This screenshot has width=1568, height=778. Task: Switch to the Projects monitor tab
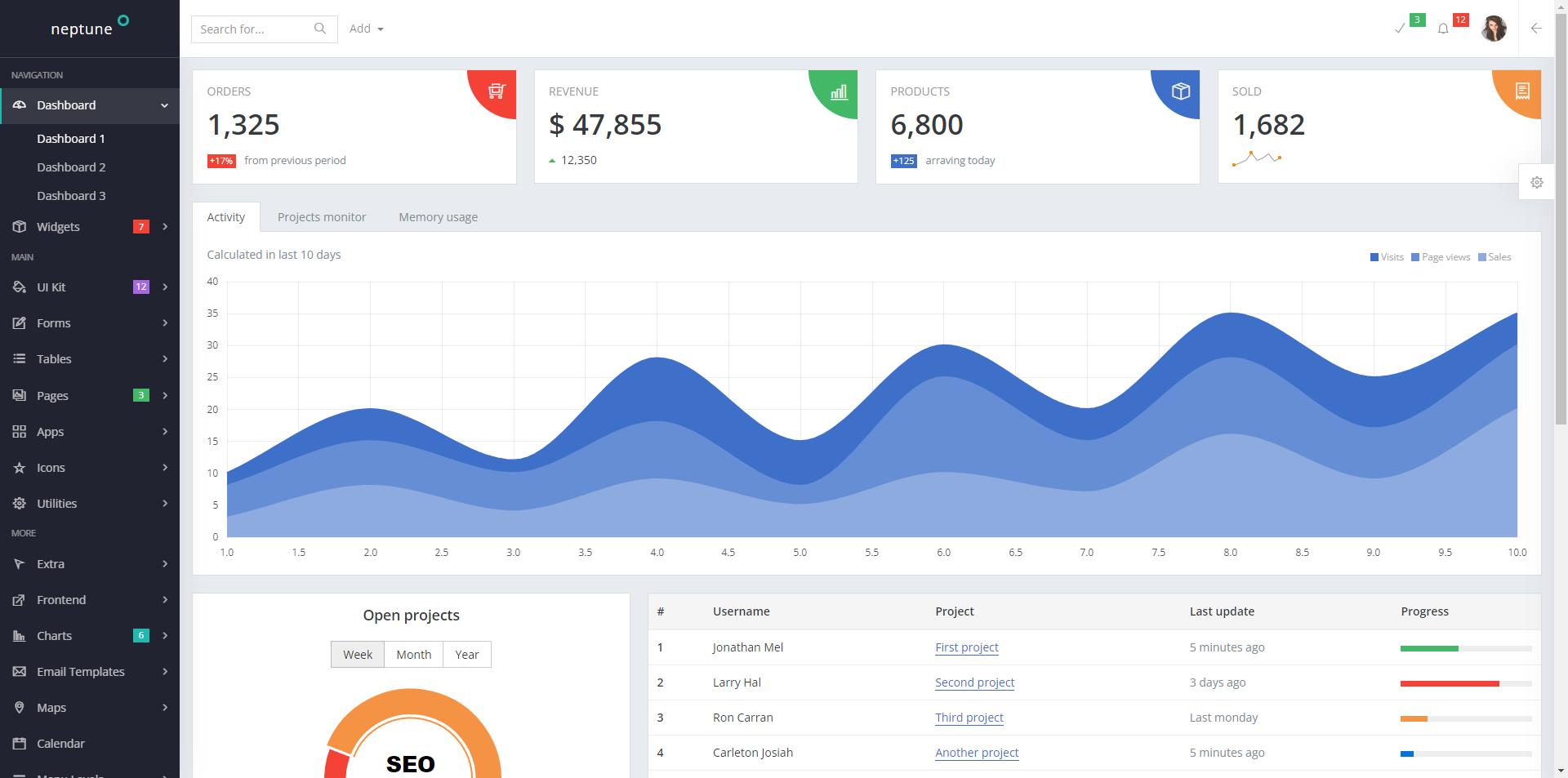click(322, 217)
